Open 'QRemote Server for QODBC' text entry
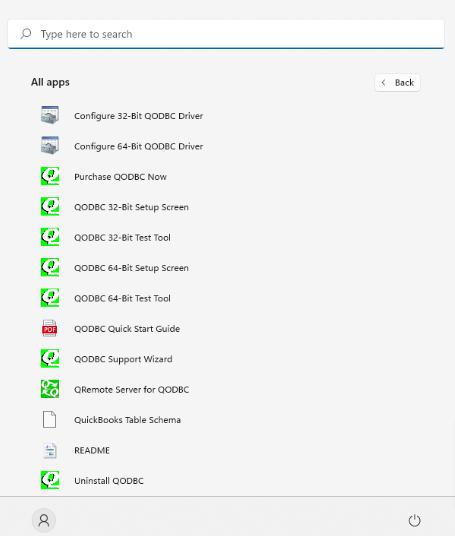 click(132, 390)
